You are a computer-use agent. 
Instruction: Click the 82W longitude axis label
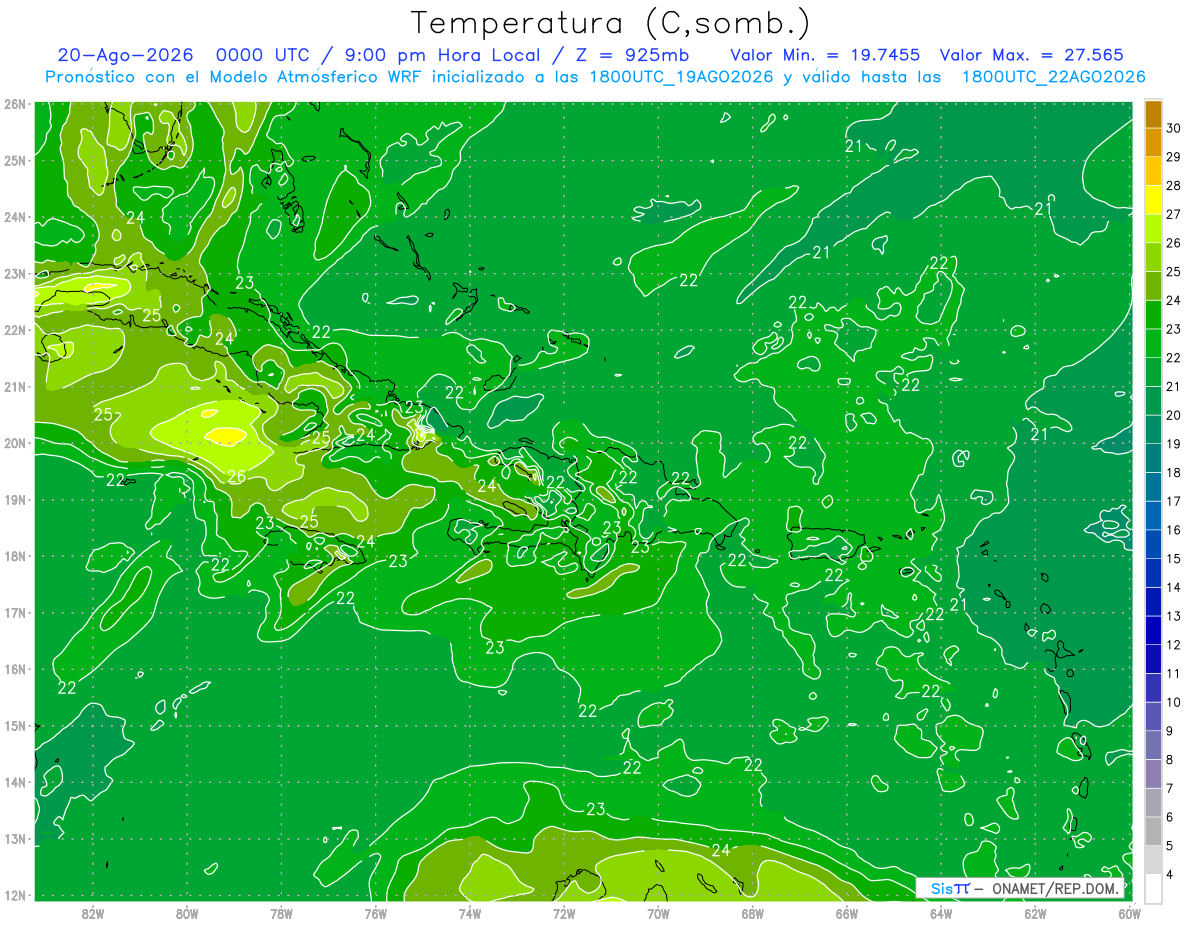tap(93, 912)
